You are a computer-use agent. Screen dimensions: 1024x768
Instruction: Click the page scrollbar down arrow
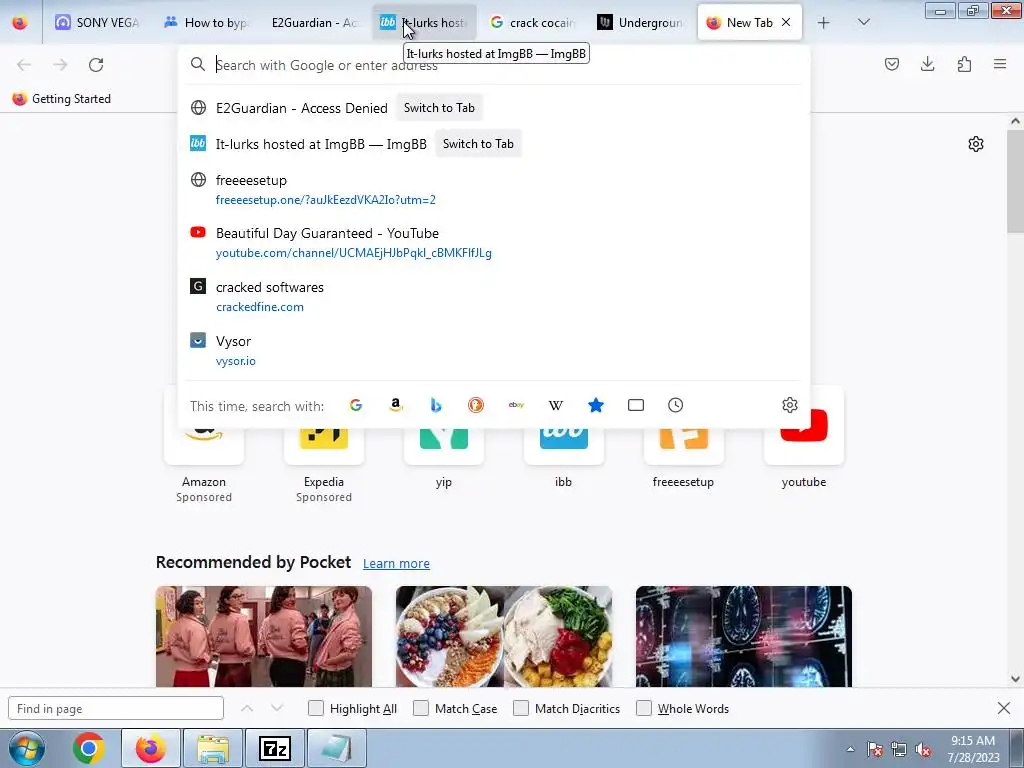point(1015,679)
